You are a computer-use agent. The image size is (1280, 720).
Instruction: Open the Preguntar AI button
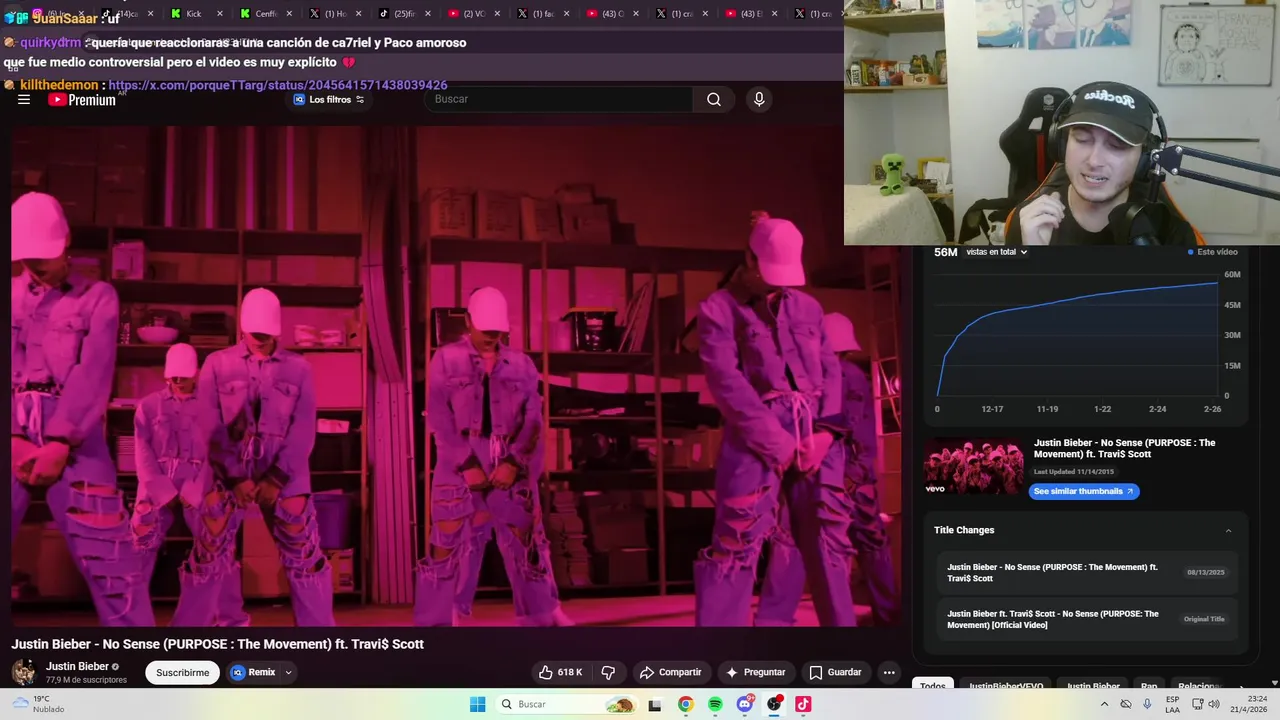(x=756, y=672)
